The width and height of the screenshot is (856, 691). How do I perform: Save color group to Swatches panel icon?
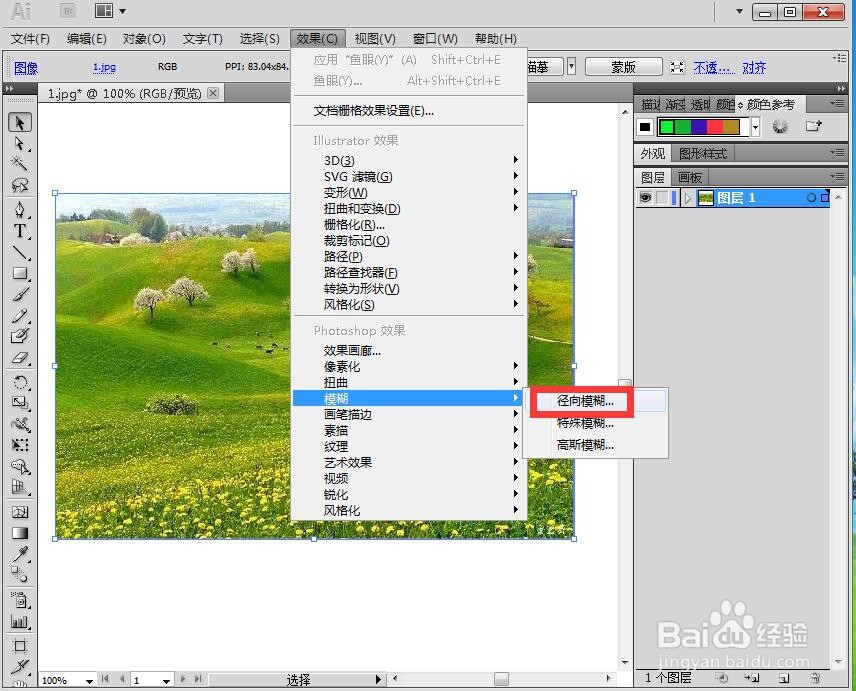click(x=813, y=127)
